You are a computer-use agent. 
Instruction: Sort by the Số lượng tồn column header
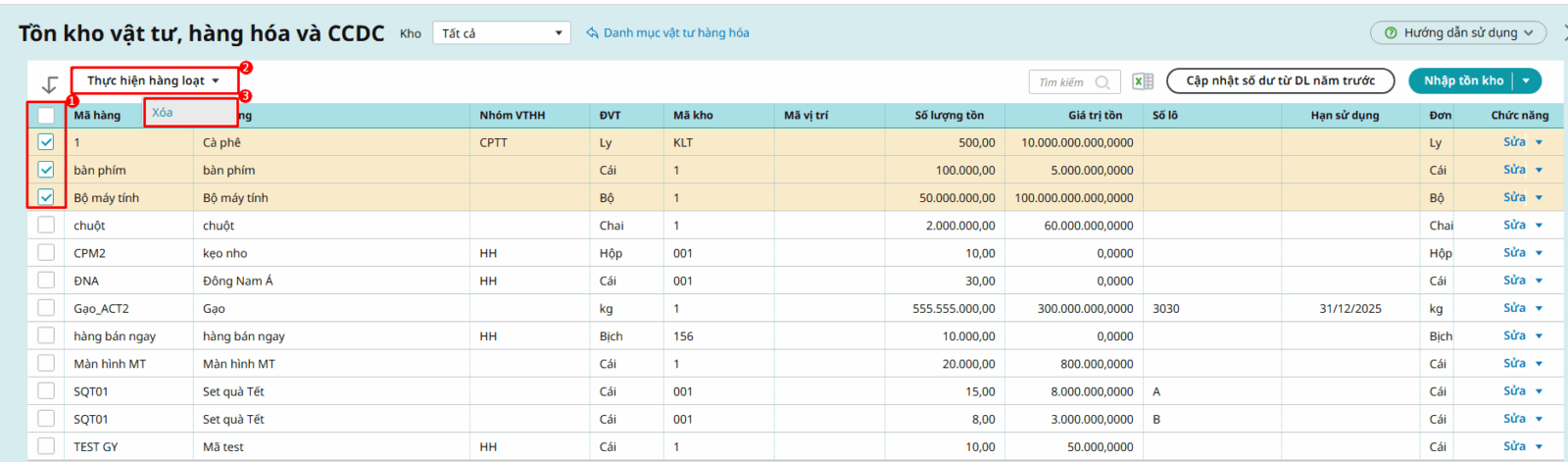[949, 116]
